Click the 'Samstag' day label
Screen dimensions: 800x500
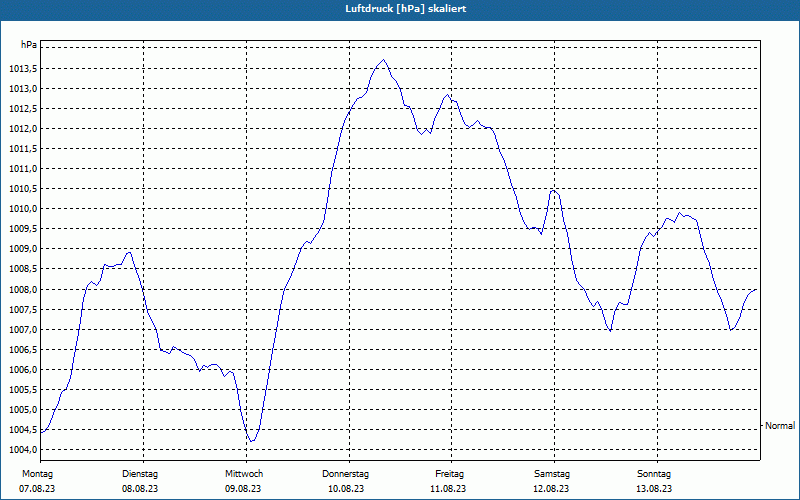552,474
